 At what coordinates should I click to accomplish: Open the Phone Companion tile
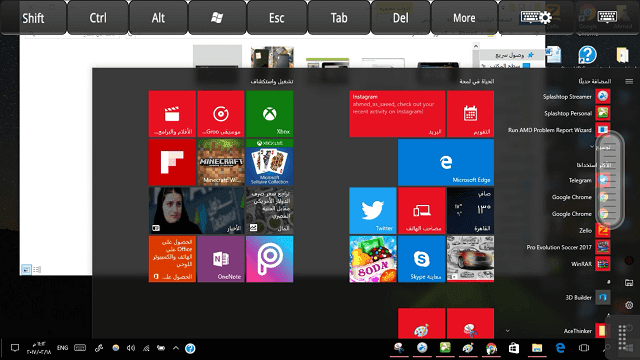click(421, 211)
